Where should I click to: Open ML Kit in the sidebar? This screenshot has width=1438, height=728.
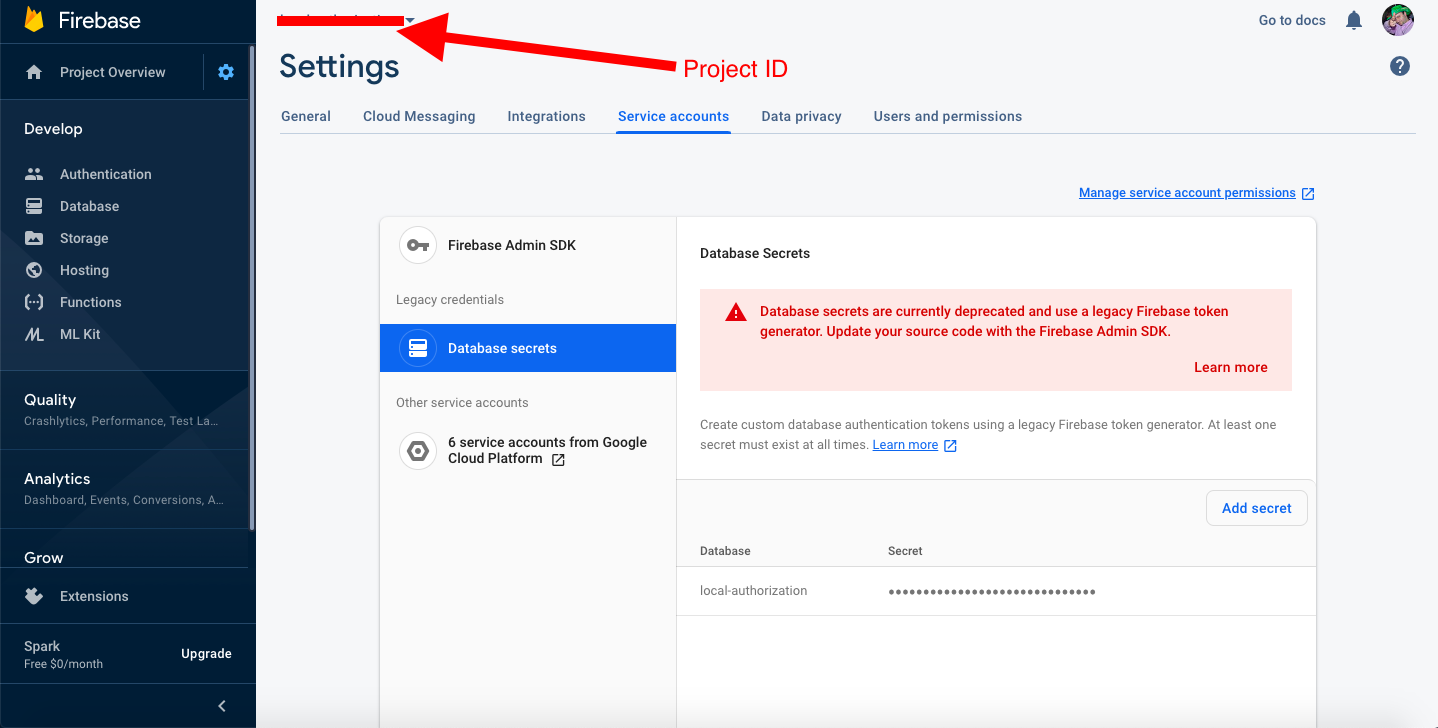pos(80,334)
